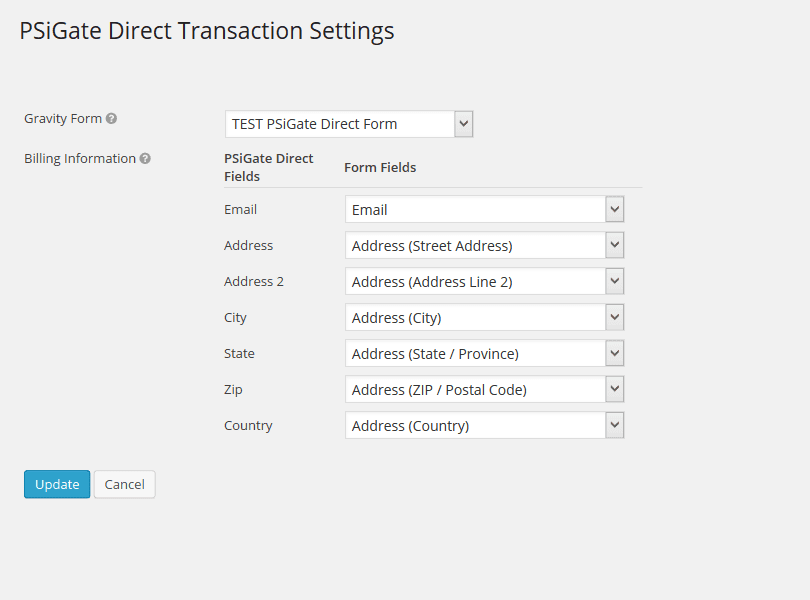Click the Address (Country) select box
Screen dimensions: 810x600
[x=485, y=425]
